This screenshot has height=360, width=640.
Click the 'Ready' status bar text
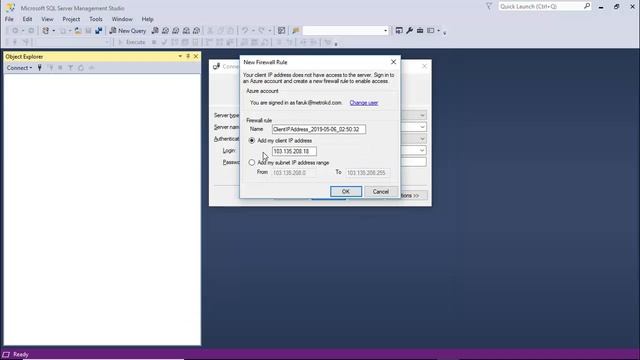click(x=21, y=354)
